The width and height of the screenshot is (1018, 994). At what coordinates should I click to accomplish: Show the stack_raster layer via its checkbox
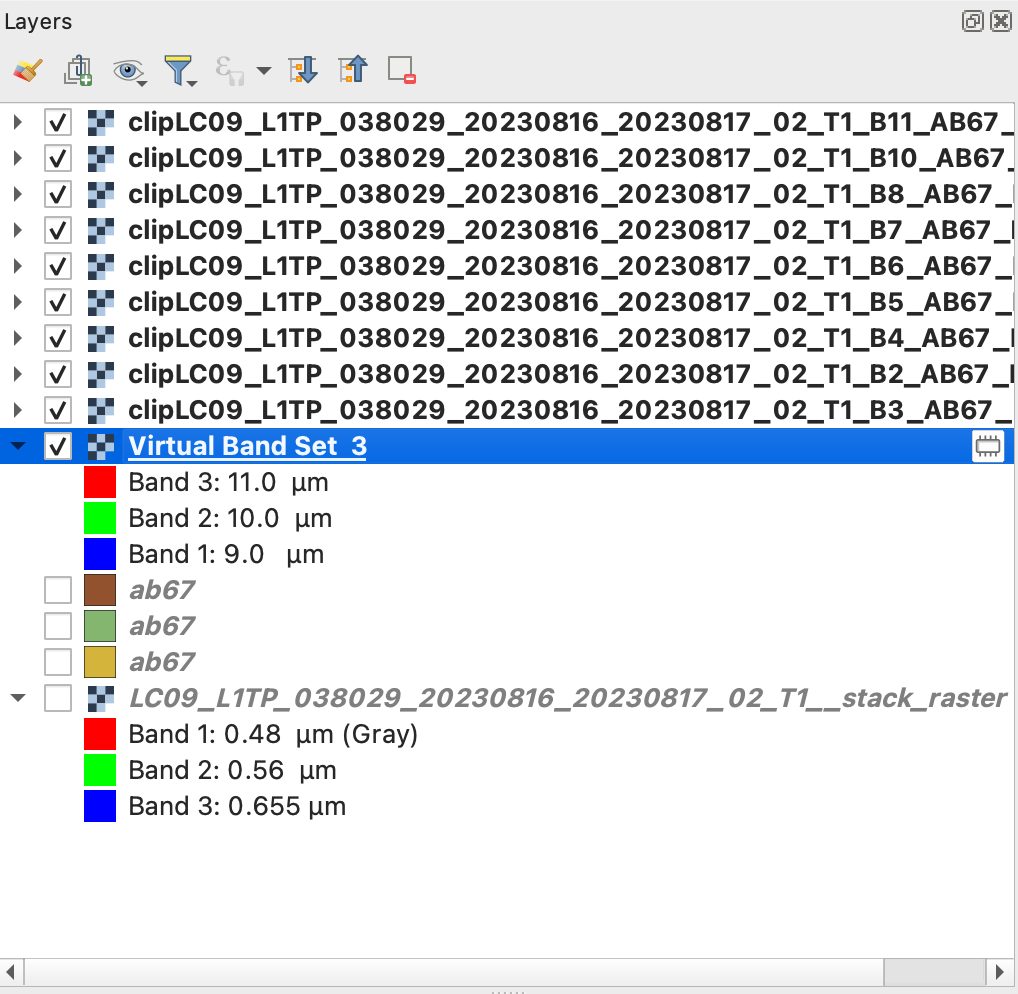click(x=58, y=699)
